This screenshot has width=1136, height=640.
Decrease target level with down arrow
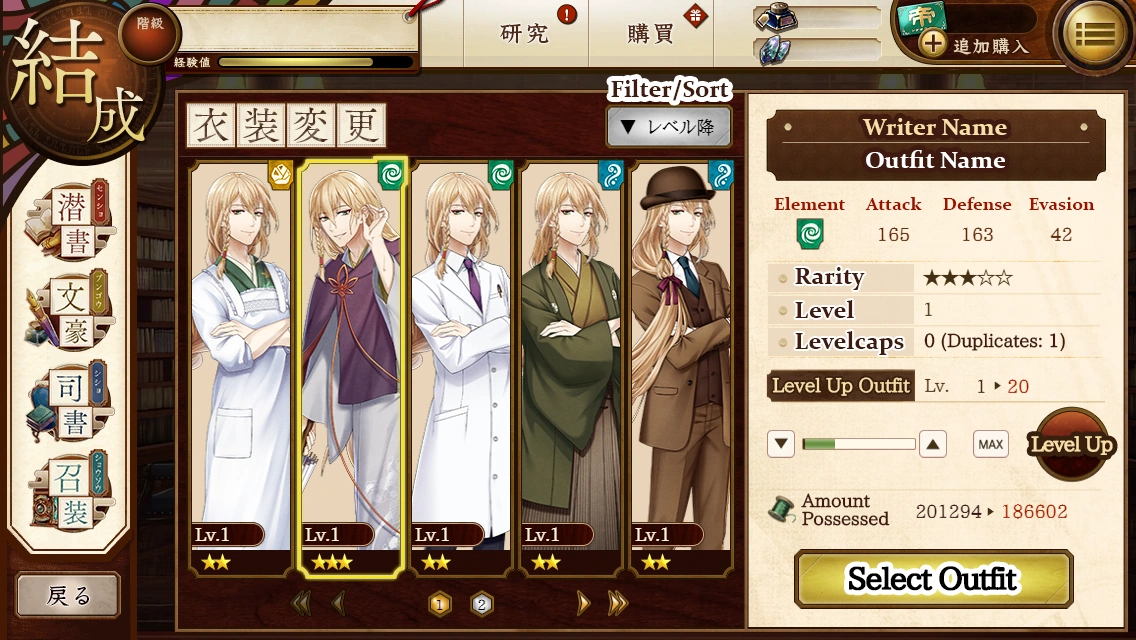(780, 444)
